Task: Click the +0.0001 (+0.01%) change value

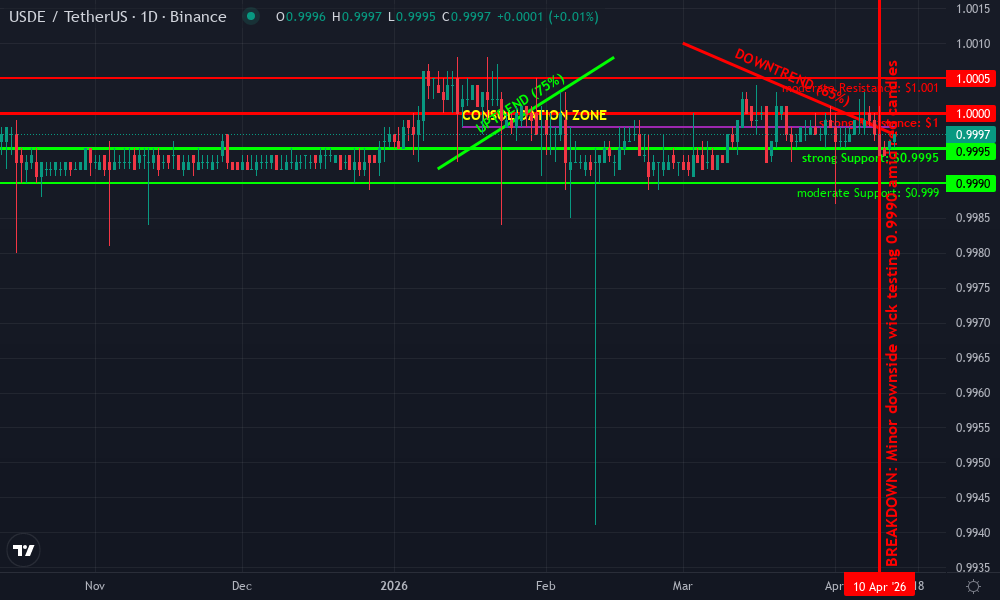Action: click(x=547, y=17)
